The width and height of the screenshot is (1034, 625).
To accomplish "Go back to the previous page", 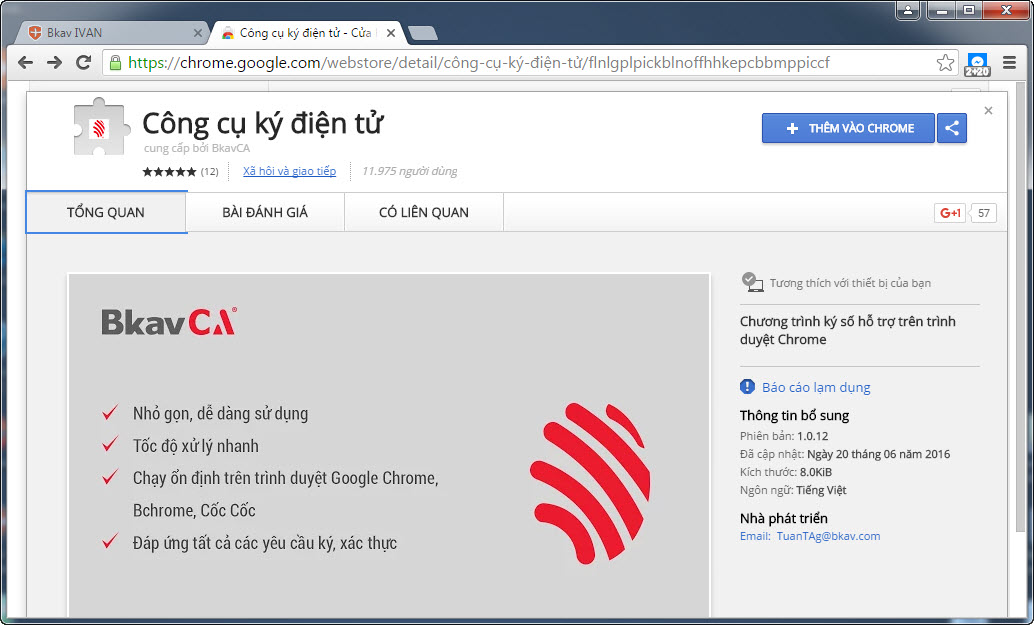I will click(x=25, y=63).
